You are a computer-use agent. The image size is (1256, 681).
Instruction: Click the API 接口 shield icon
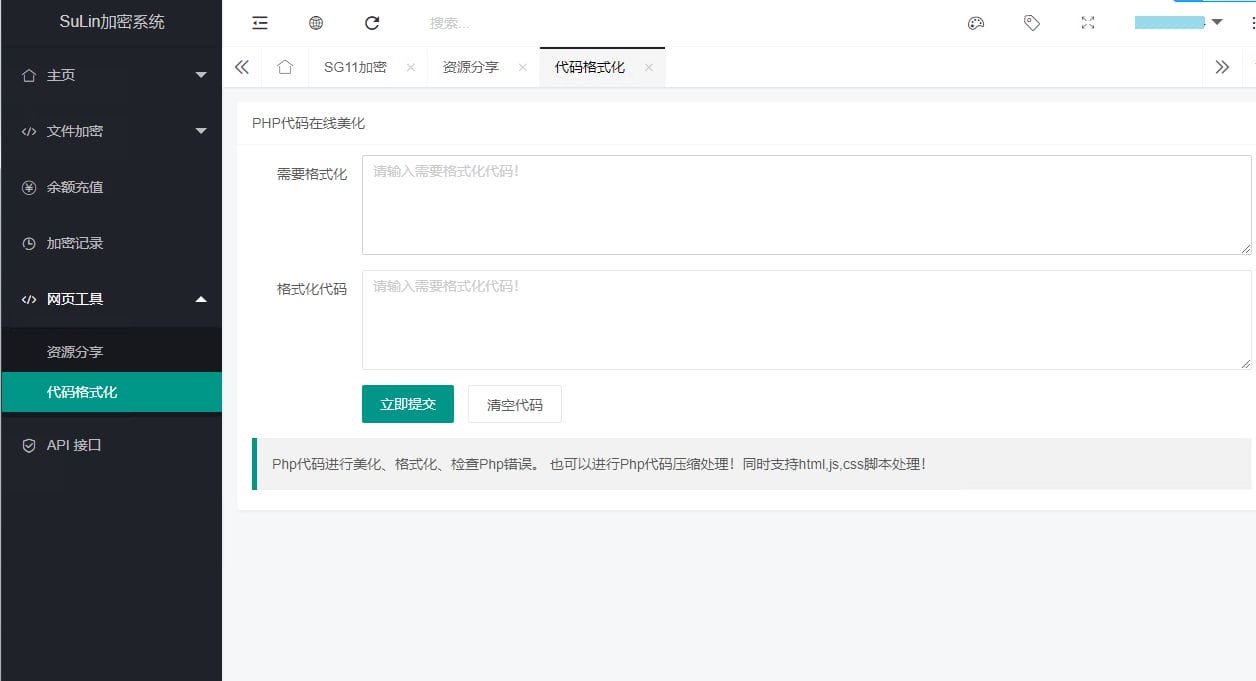pyautogui.click(x=29, y=445)
